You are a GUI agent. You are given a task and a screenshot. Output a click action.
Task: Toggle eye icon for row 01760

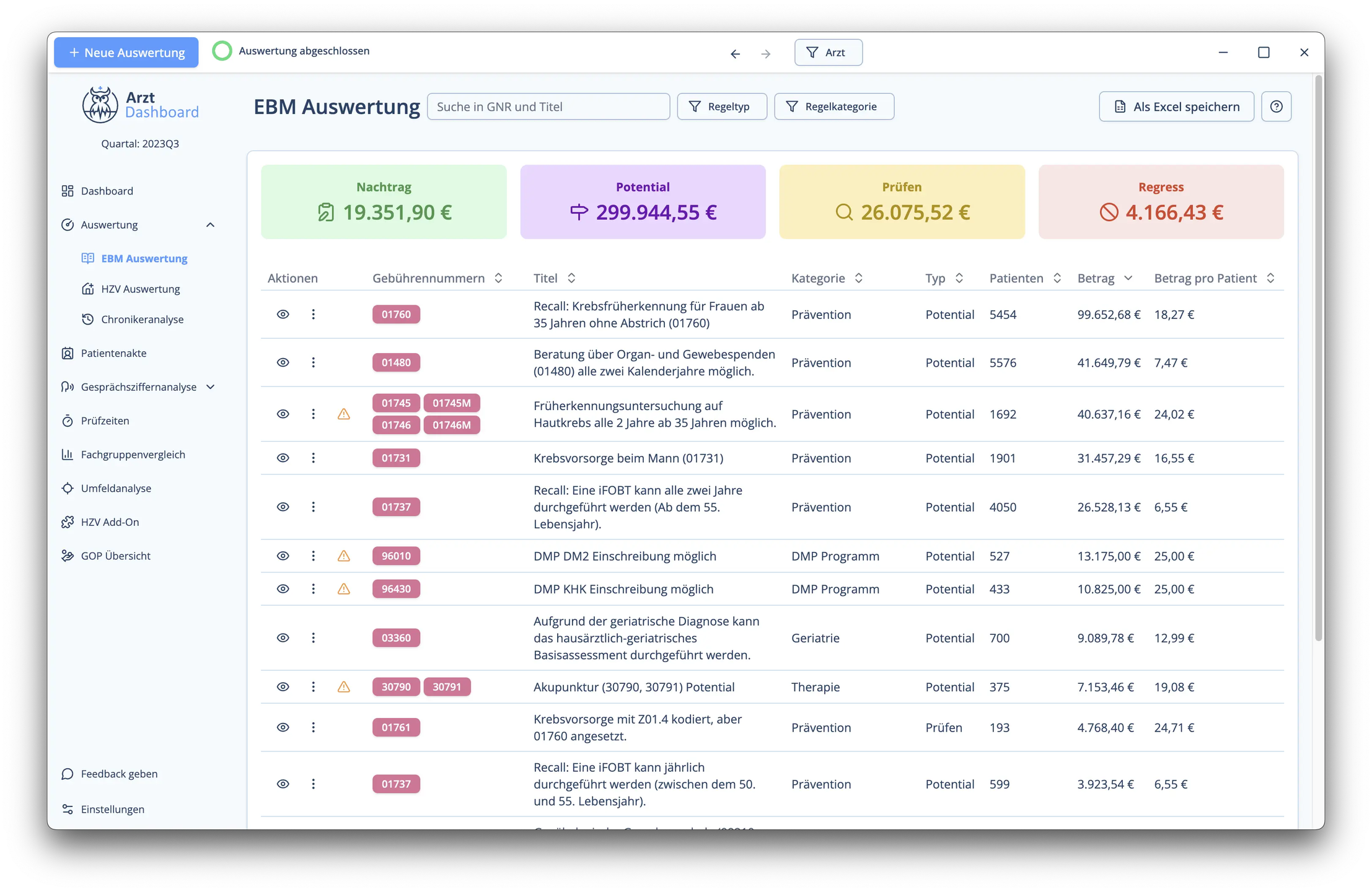[283, 314]
